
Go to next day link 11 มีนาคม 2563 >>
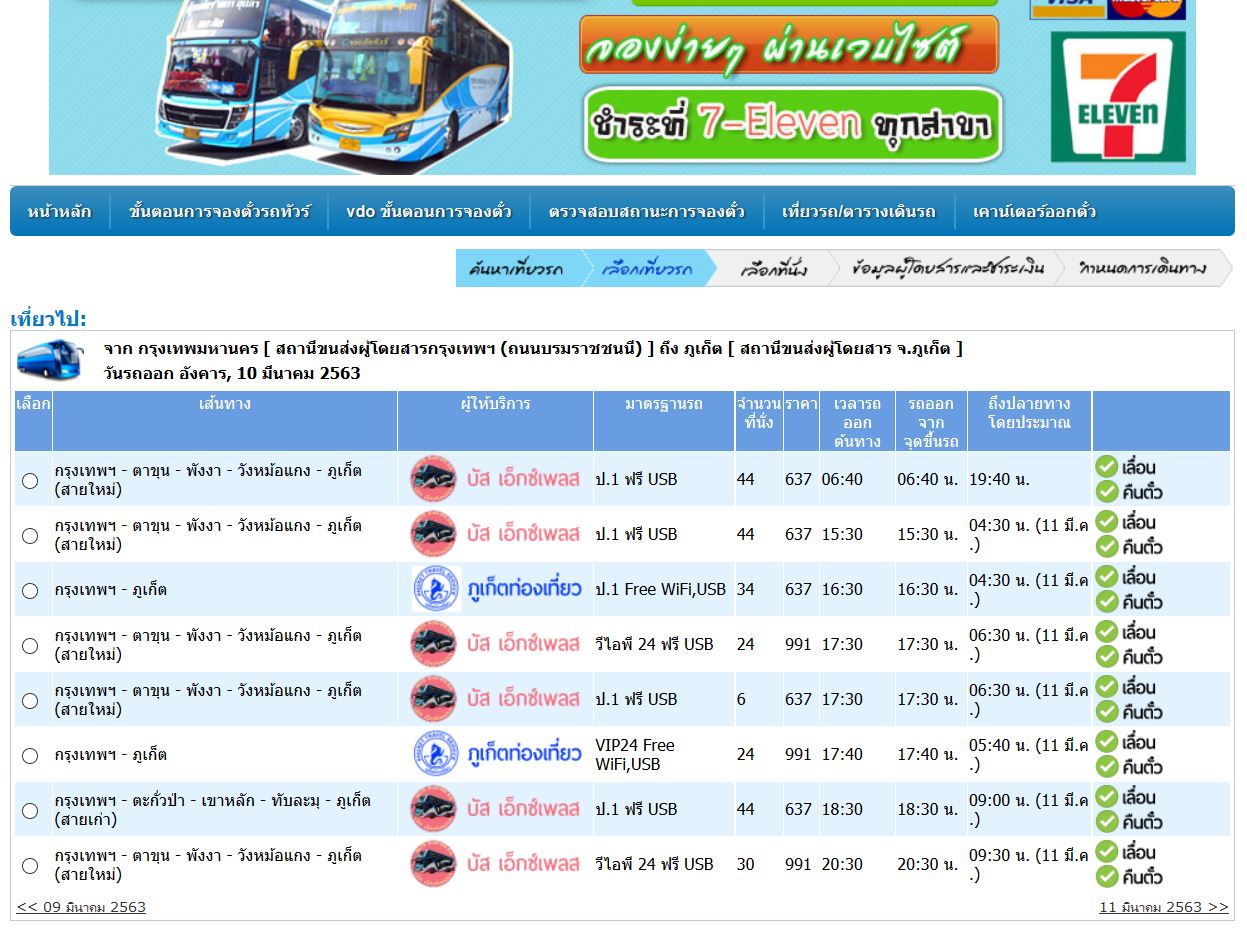coord(1164,907)
